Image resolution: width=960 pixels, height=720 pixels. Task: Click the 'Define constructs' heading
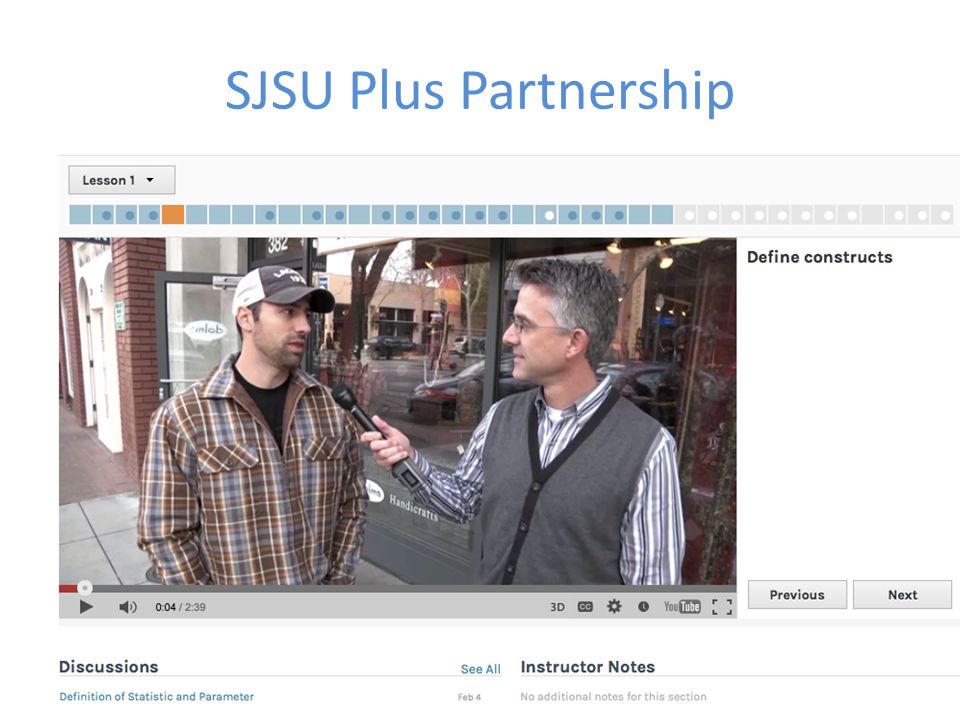[x=819, y=257]
